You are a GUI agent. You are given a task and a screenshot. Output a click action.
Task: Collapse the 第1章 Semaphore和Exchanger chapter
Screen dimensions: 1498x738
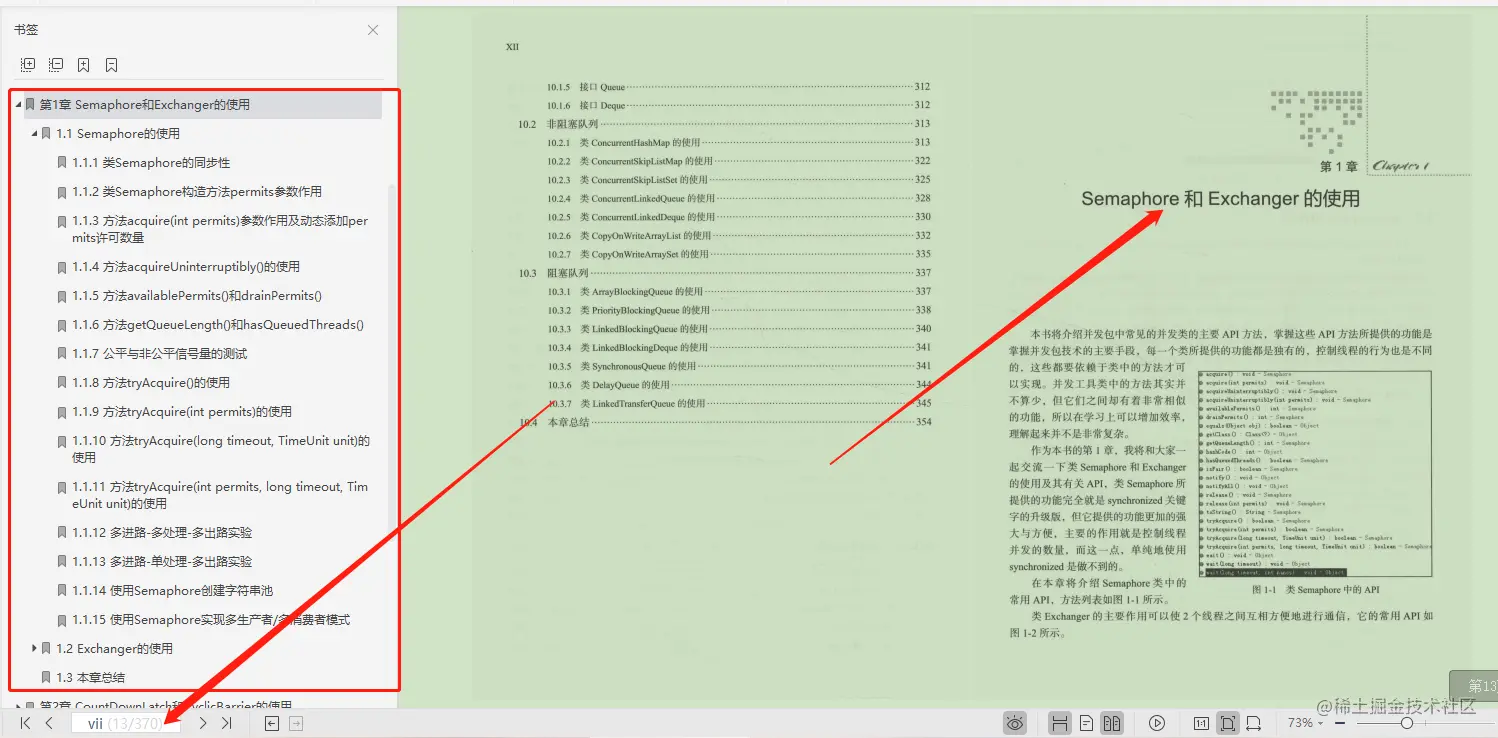click(18, 105)
